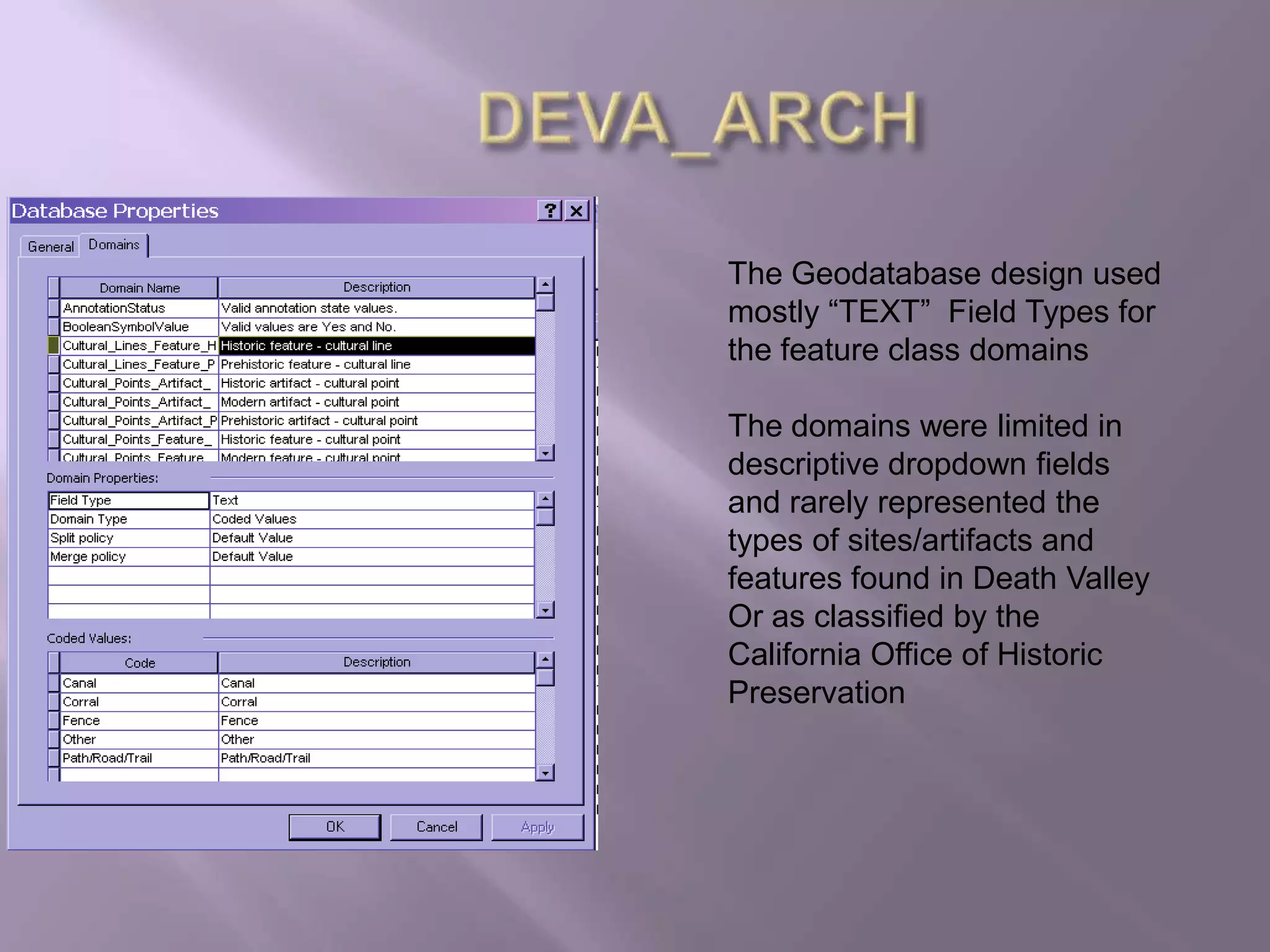
Task: Click up arrow of Coded Values scrollbar
Action: [545, 660]
